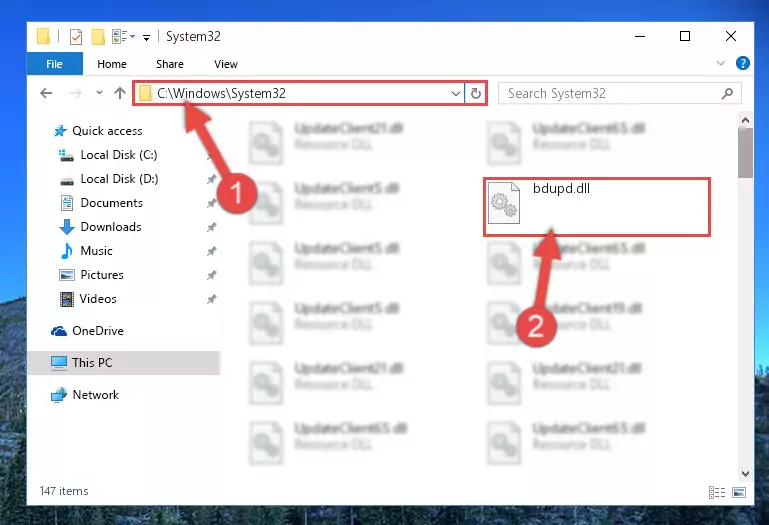Viewport: 769px width, 525px height.
Task: Click the Music note icon
Action: 67,251
